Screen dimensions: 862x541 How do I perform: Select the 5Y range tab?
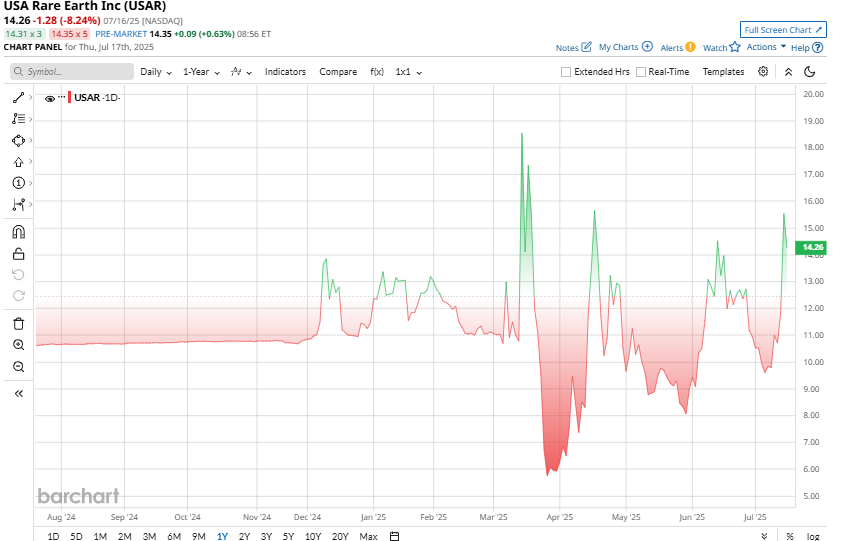(x=288, y=536)
